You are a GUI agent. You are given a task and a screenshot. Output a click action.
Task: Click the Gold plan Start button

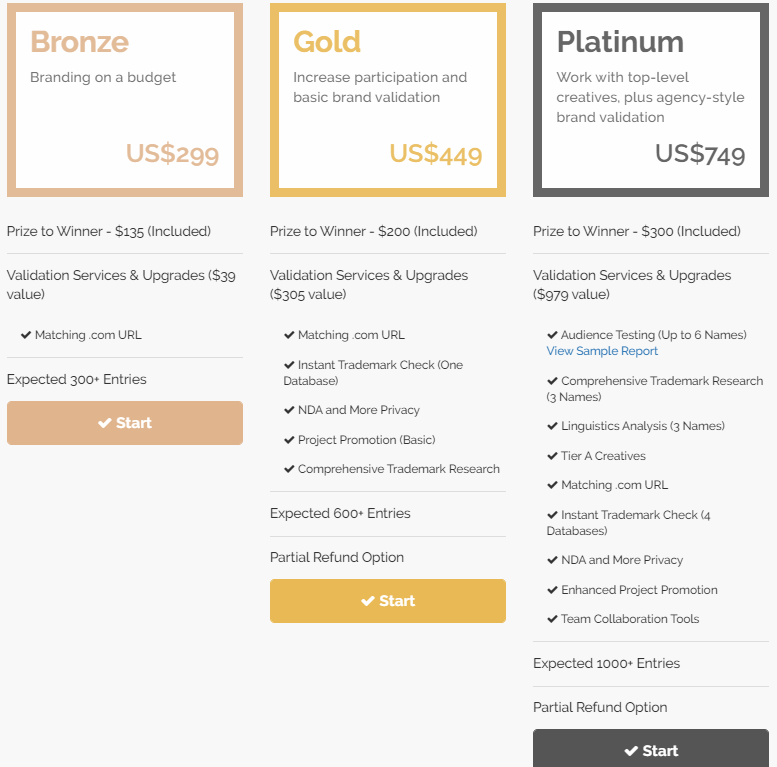(x=388, y=601)
